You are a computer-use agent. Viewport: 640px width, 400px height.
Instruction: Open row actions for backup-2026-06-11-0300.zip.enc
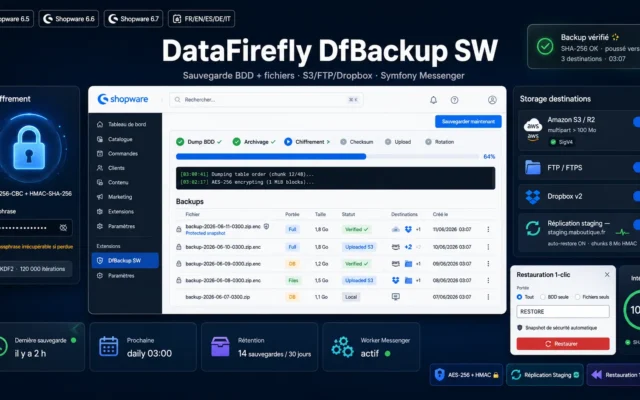pyautogui.click(x=488, y=229)
